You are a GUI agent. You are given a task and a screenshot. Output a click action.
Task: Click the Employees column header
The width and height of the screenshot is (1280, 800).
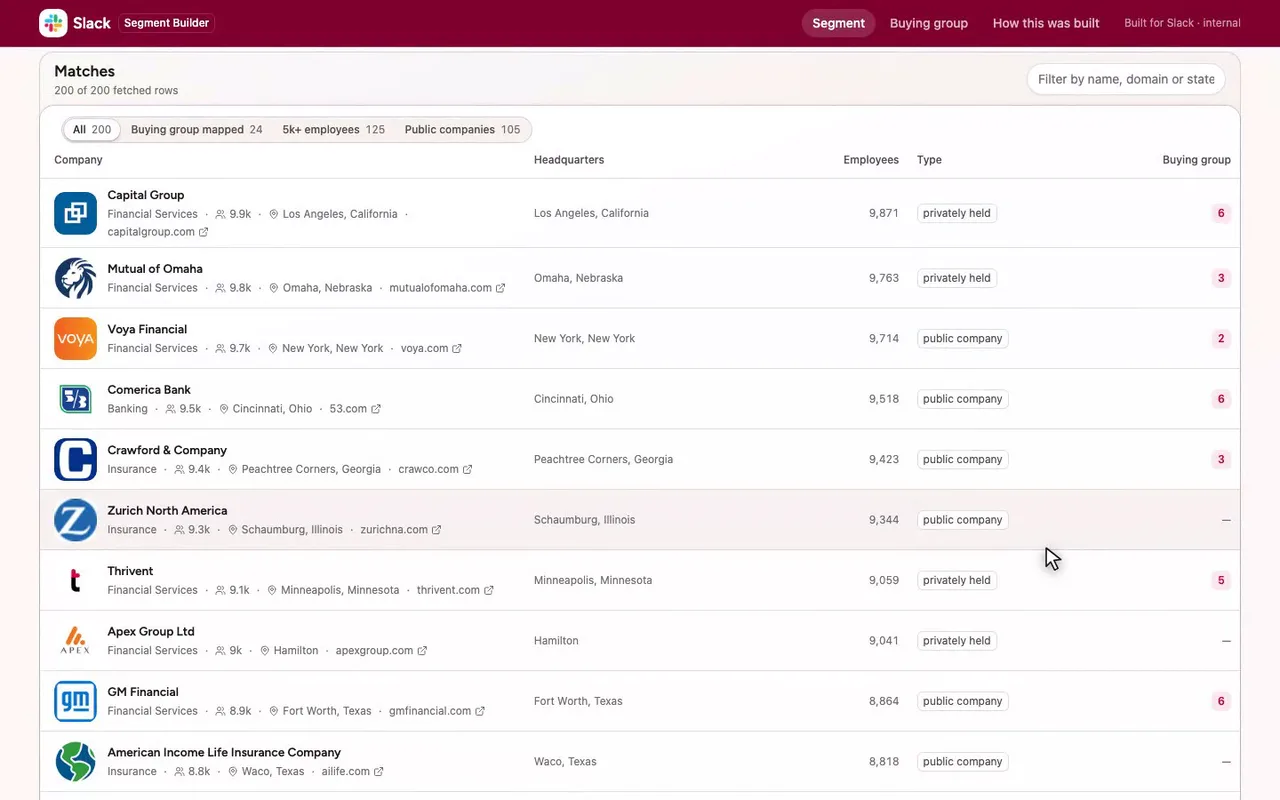[x=871, y=160]
